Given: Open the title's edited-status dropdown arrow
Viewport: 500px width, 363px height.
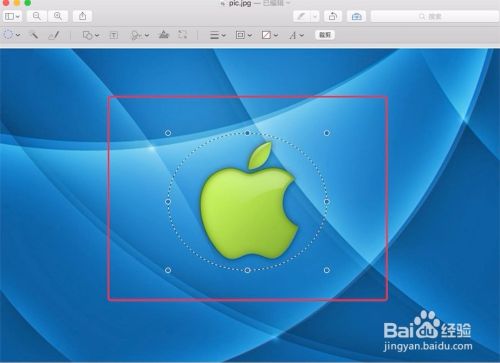Looking at the screenshot, I should (288, 3).
